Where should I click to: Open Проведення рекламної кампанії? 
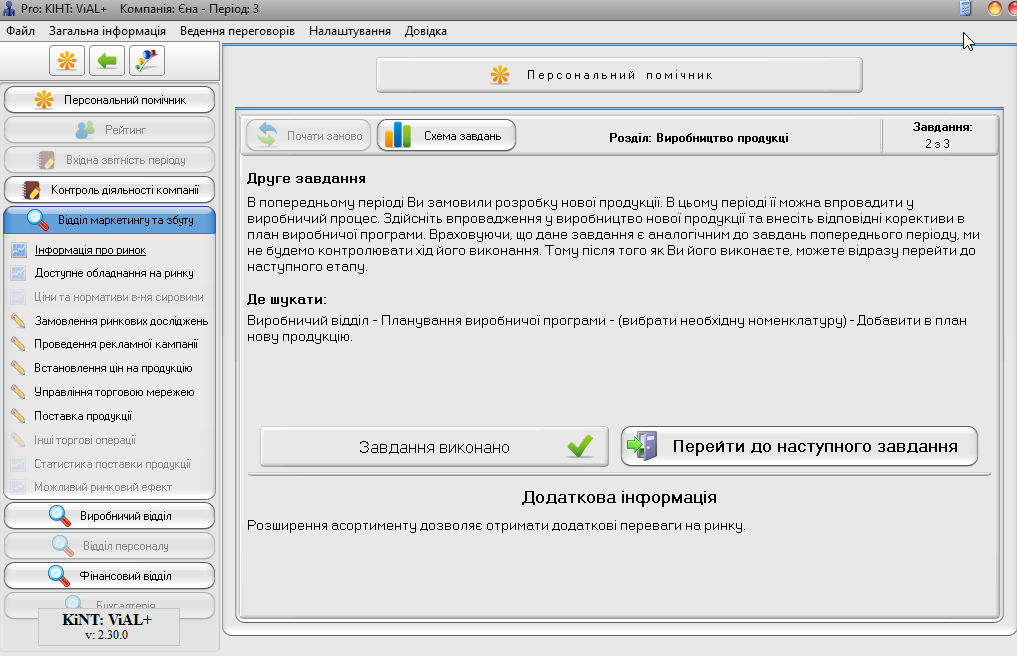[x=116, y=344]
